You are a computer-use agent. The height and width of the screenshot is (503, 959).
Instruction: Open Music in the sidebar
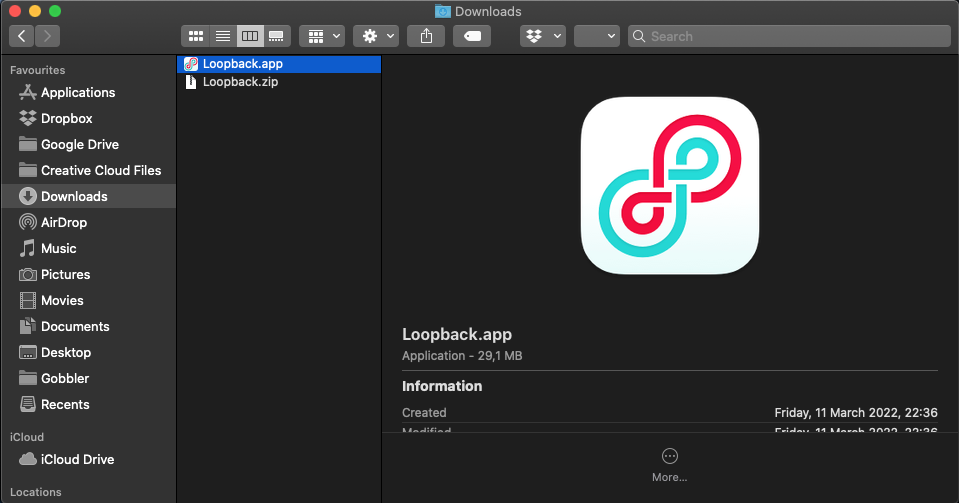coord(89,248)
